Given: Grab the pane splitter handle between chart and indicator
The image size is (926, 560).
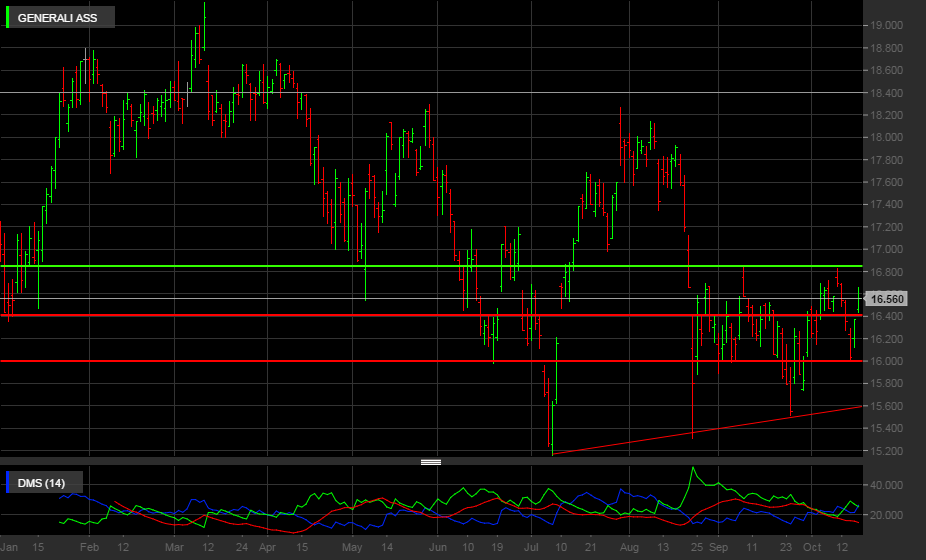Looking at the screenshot, I should pos(431,462).
